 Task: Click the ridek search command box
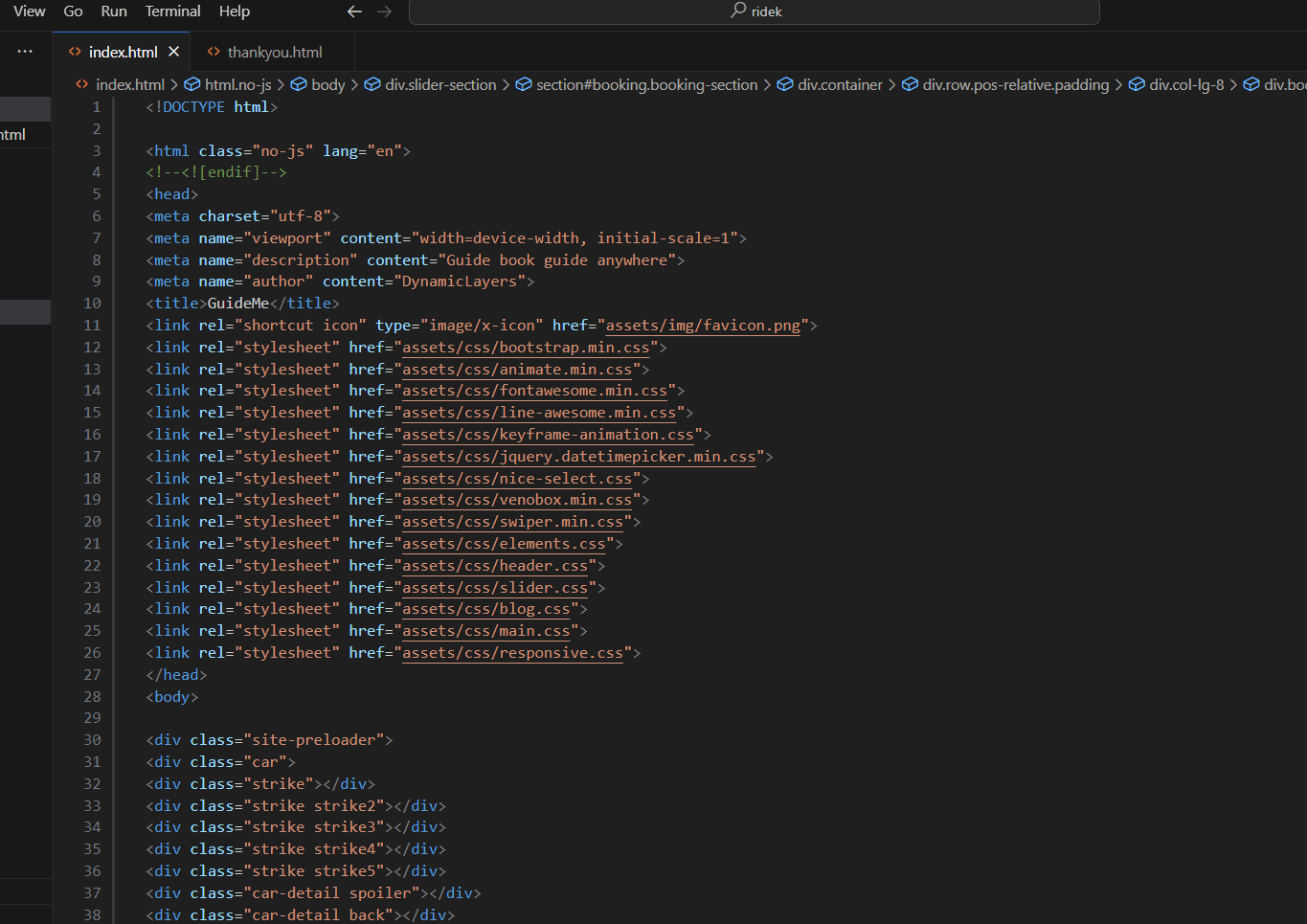point(755,11)
